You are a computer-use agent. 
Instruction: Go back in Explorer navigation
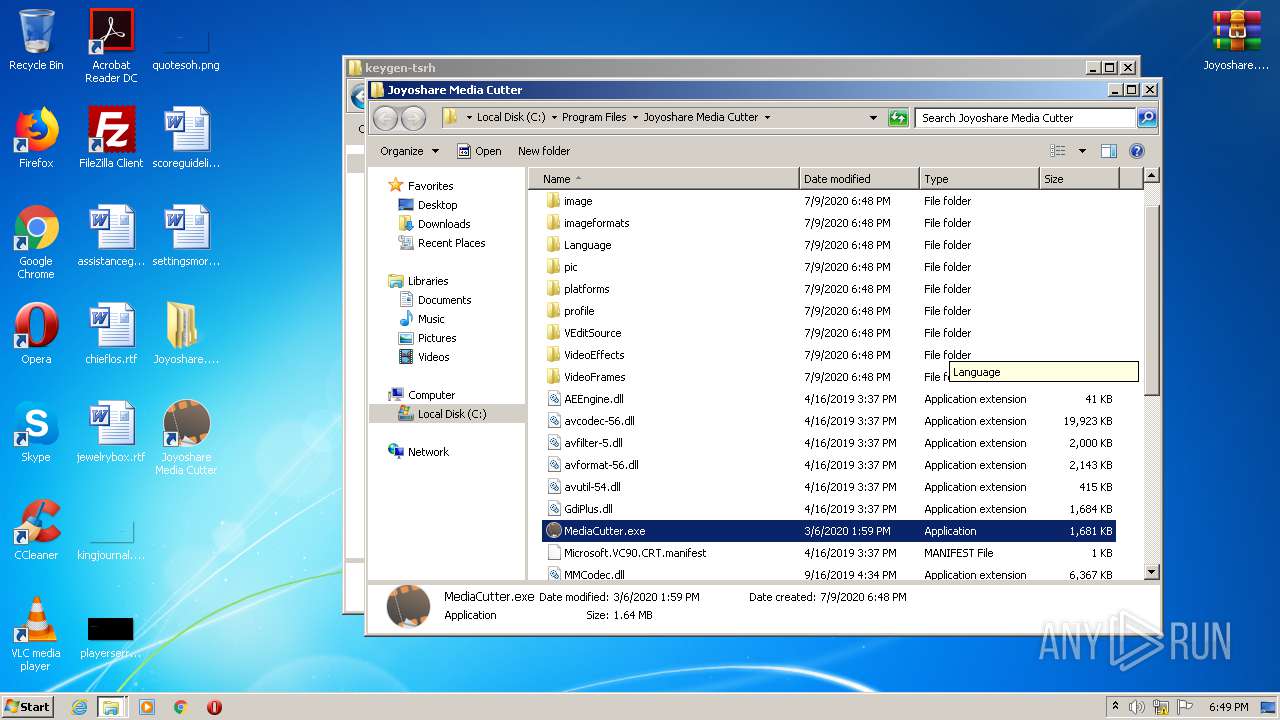point(385,118)
